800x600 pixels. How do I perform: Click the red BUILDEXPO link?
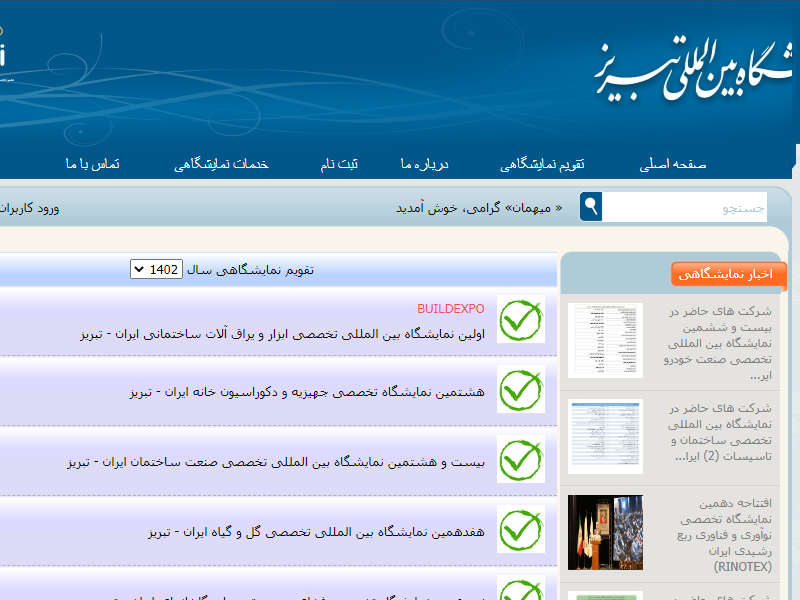pyautogui.click(x=450, y=309)
